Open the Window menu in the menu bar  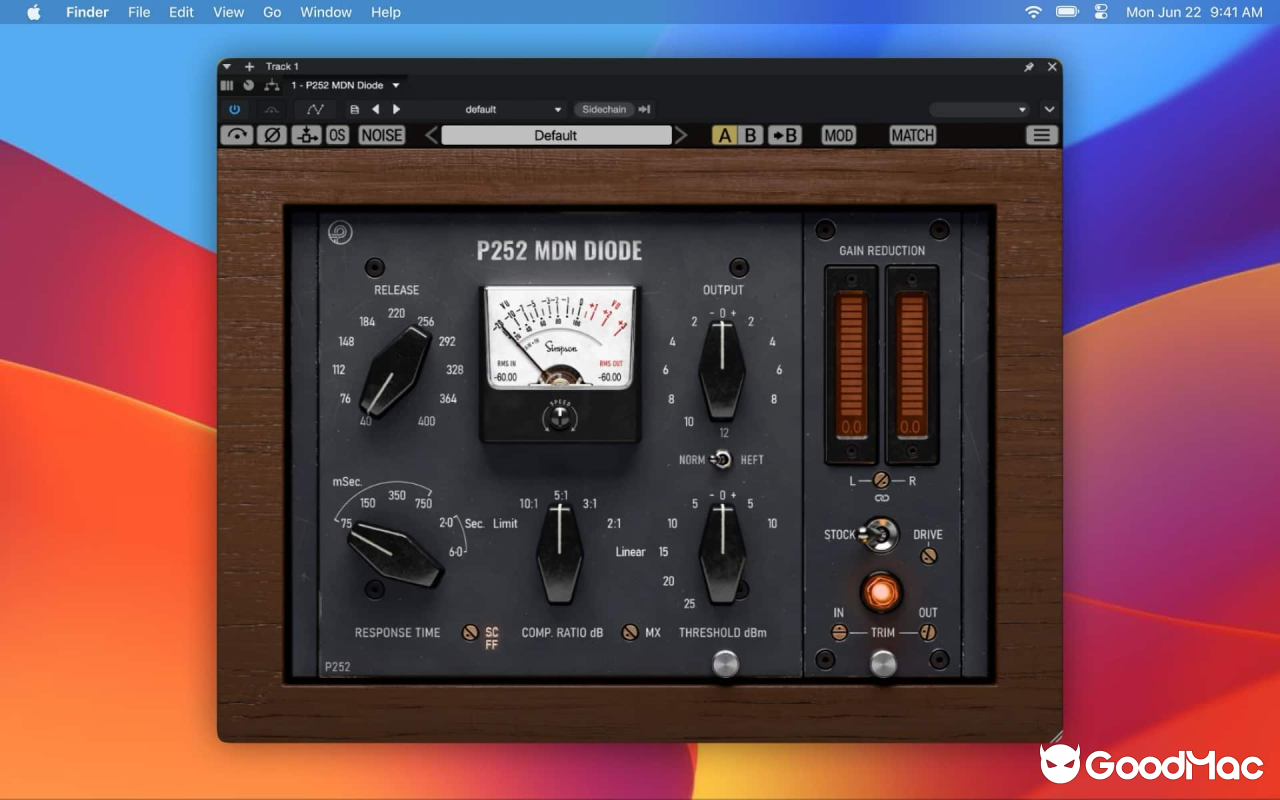(x=326, y=12)
